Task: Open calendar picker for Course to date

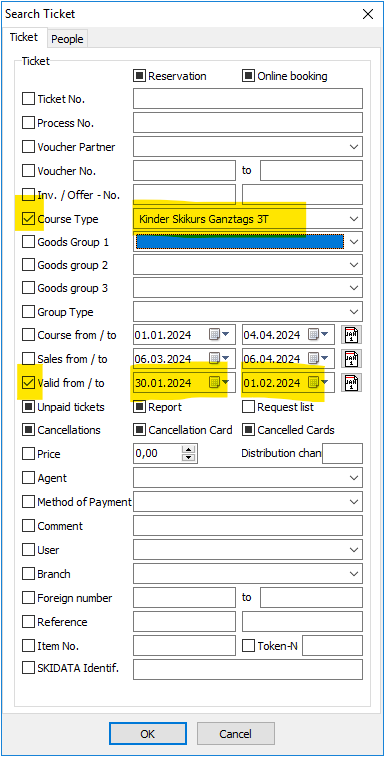Action: (x=318, y=335)
